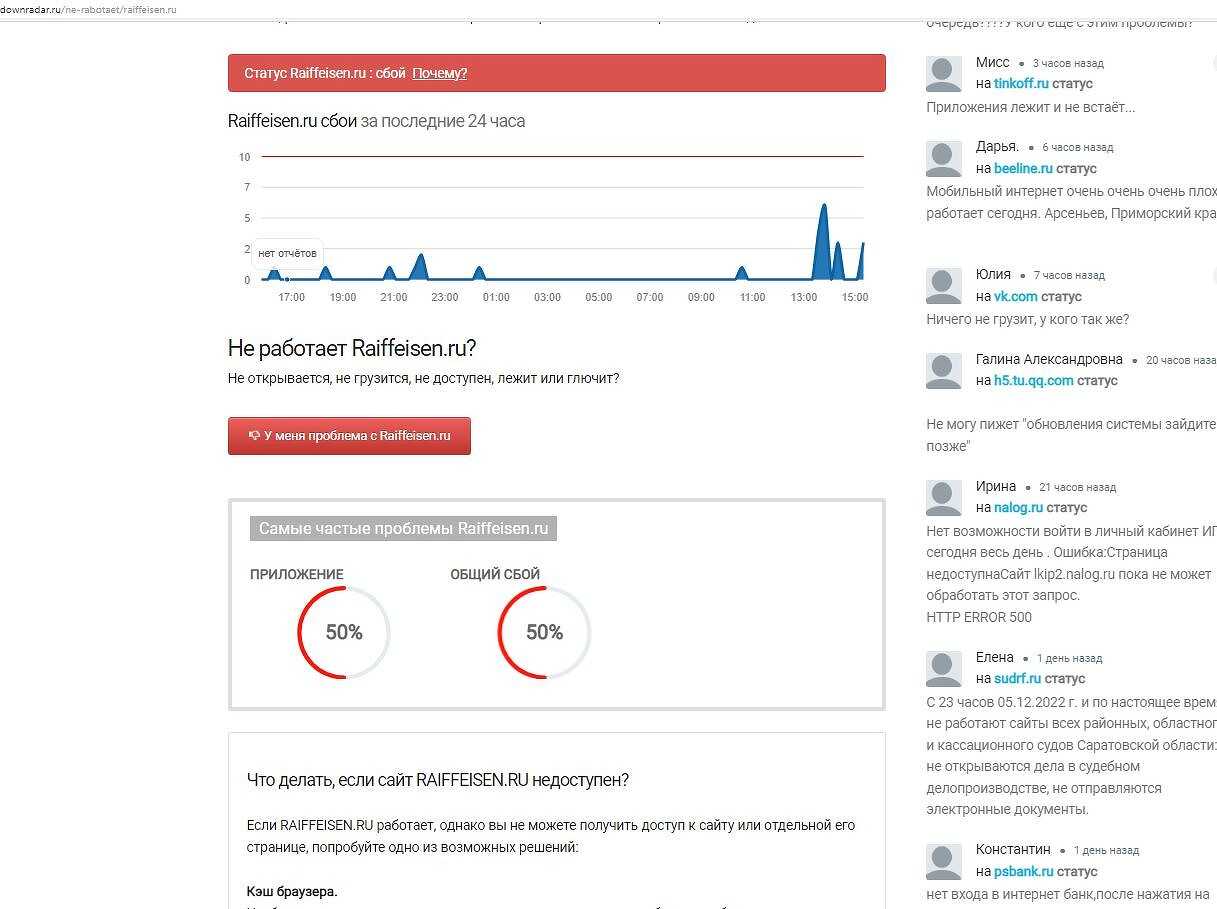Follow the nalog.ru link
Screen dimensions: 1217x909
point(1018,508)
